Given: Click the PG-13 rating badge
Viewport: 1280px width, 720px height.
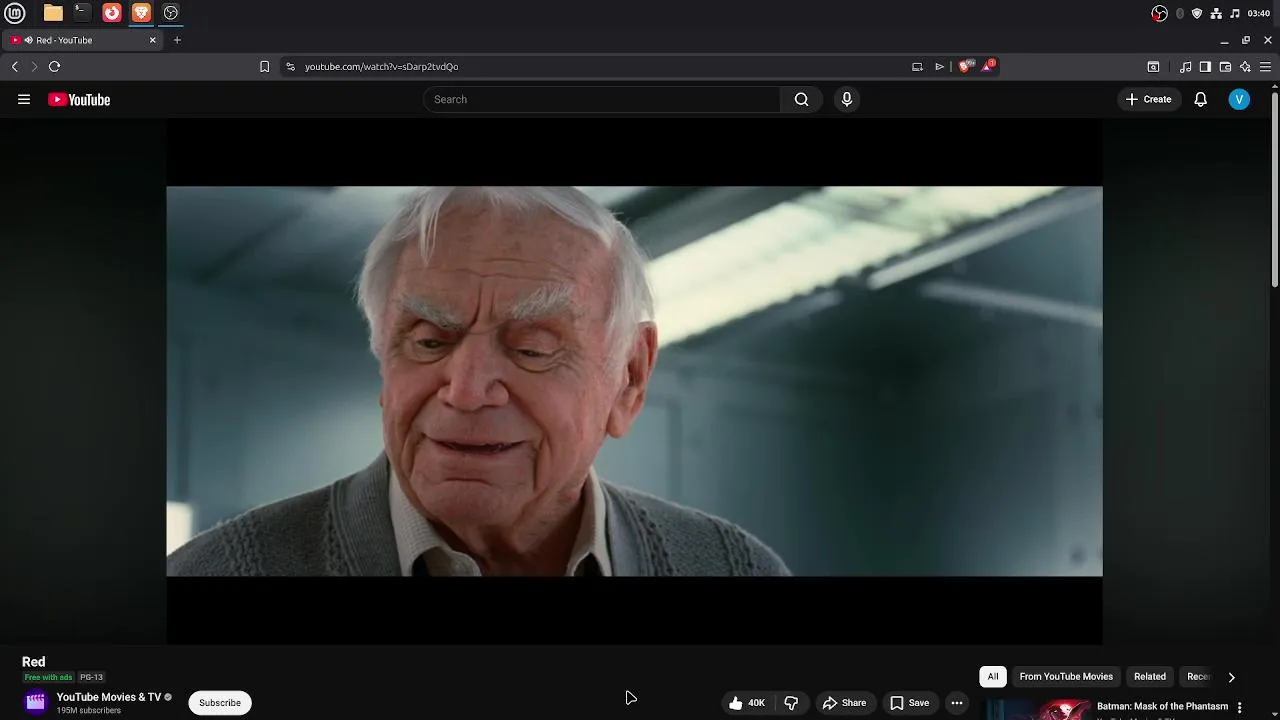Looking at the screenshot, I should click(x=91, y=677).
